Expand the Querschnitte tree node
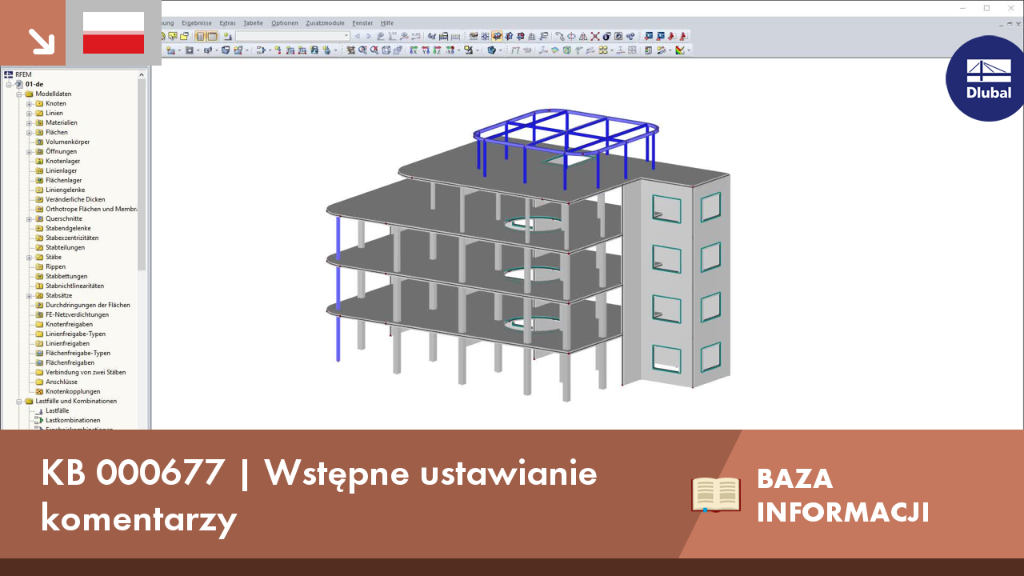This screenshot has height=576, width=1024. (x=29, y=219)
